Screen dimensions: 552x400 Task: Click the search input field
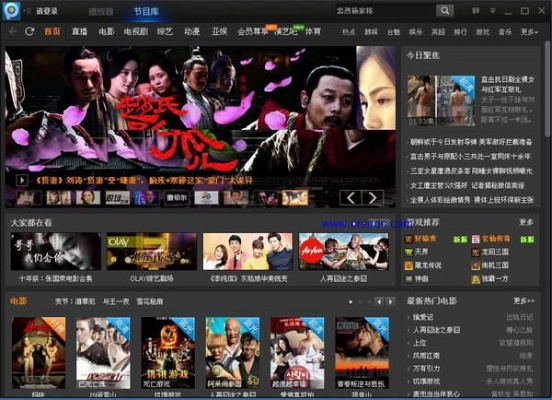[384, 11]
